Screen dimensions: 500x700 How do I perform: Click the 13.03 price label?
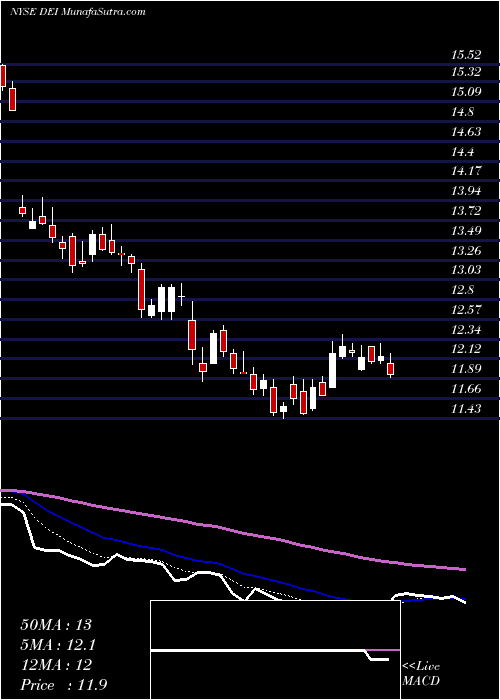466,270
